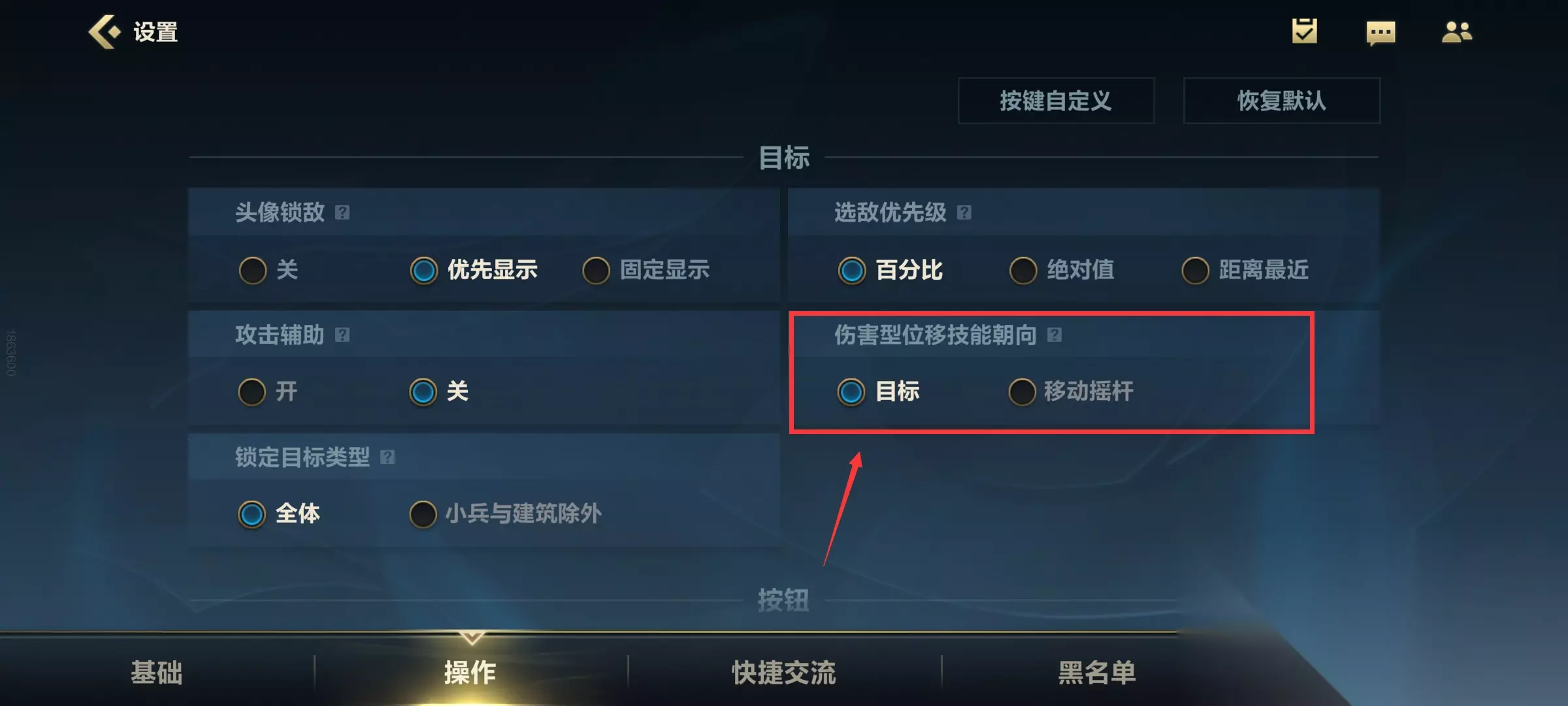Turn on 攻击辅助 with 开 option

[268, 392]
